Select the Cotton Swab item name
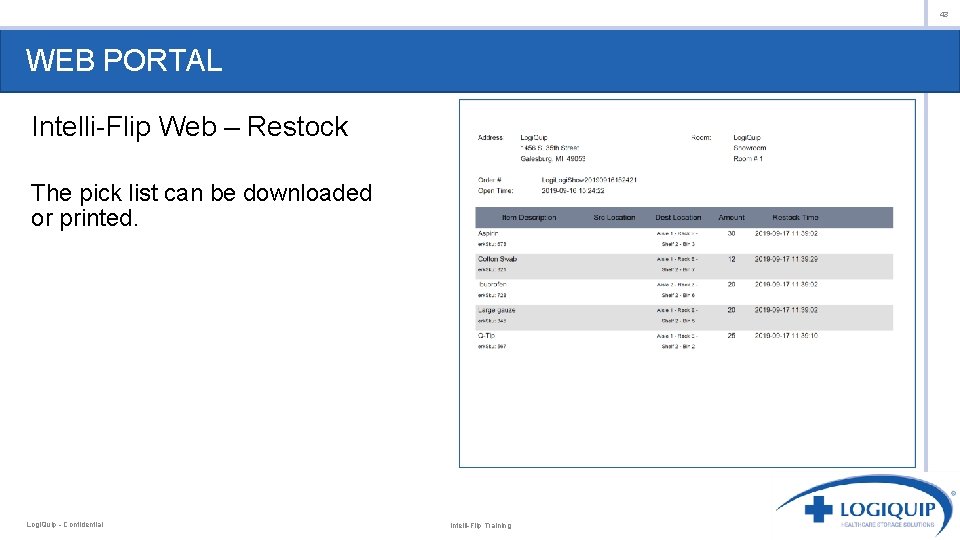The height and width of the screenshot is (540, 960). coord(497,259)
